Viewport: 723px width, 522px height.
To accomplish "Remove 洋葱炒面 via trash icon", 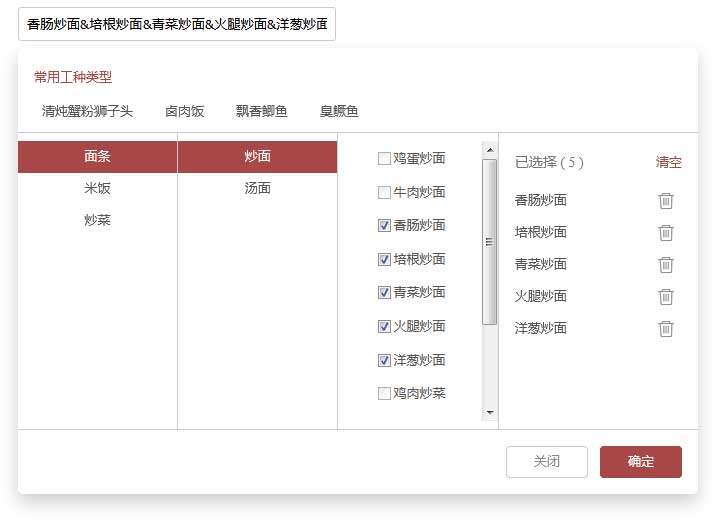I will (666, 328).
